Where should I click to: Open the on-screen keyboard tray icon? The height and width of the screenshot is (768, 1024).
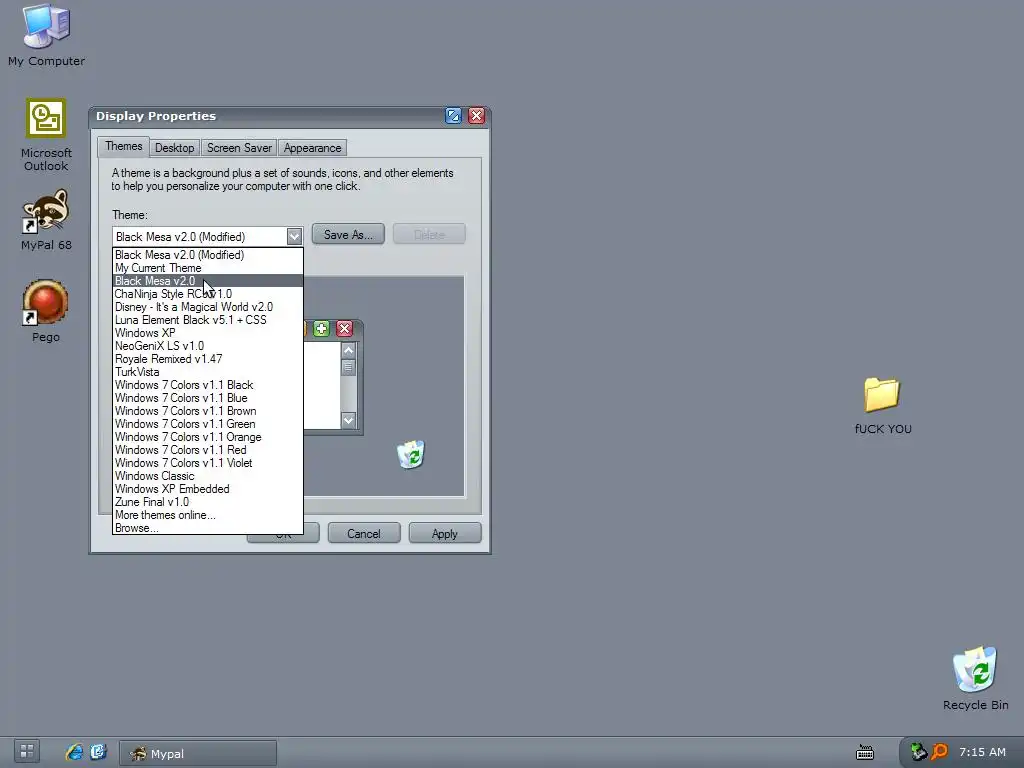[865, 753]
